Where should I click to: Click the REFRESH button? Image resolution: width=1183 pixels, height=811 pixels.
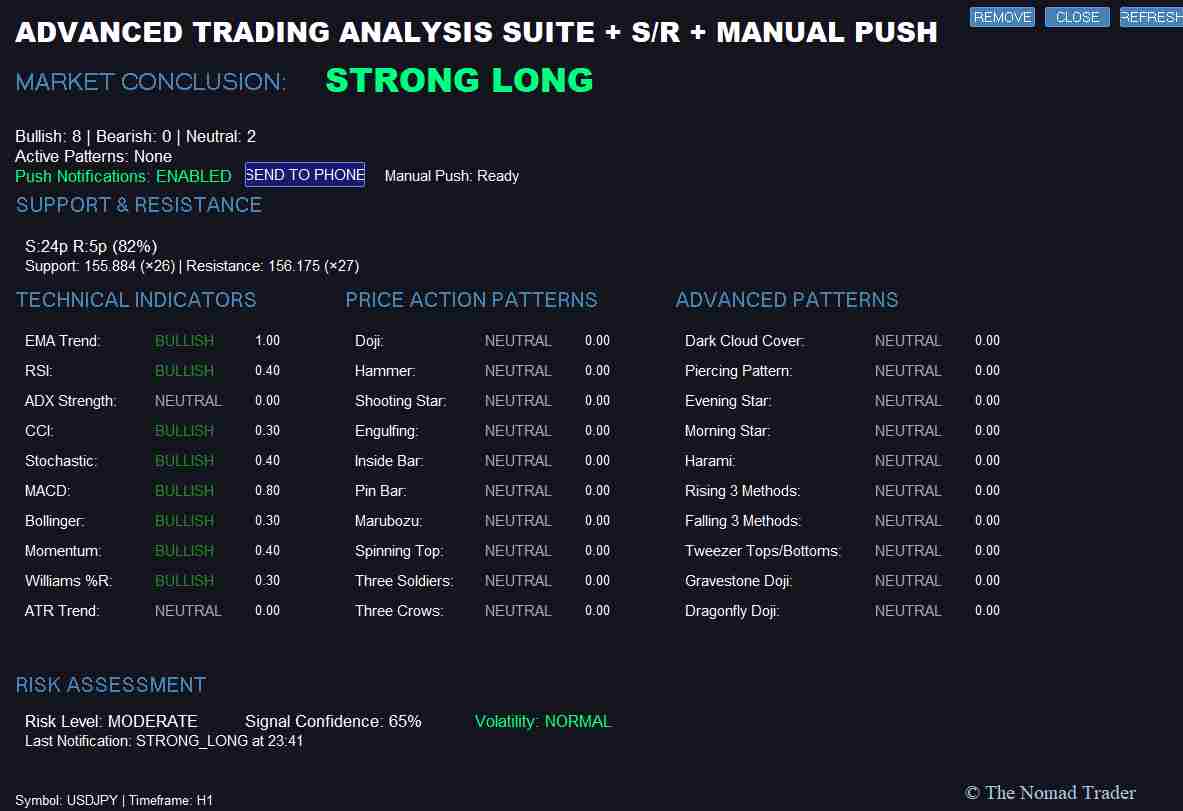point(1155,16)
